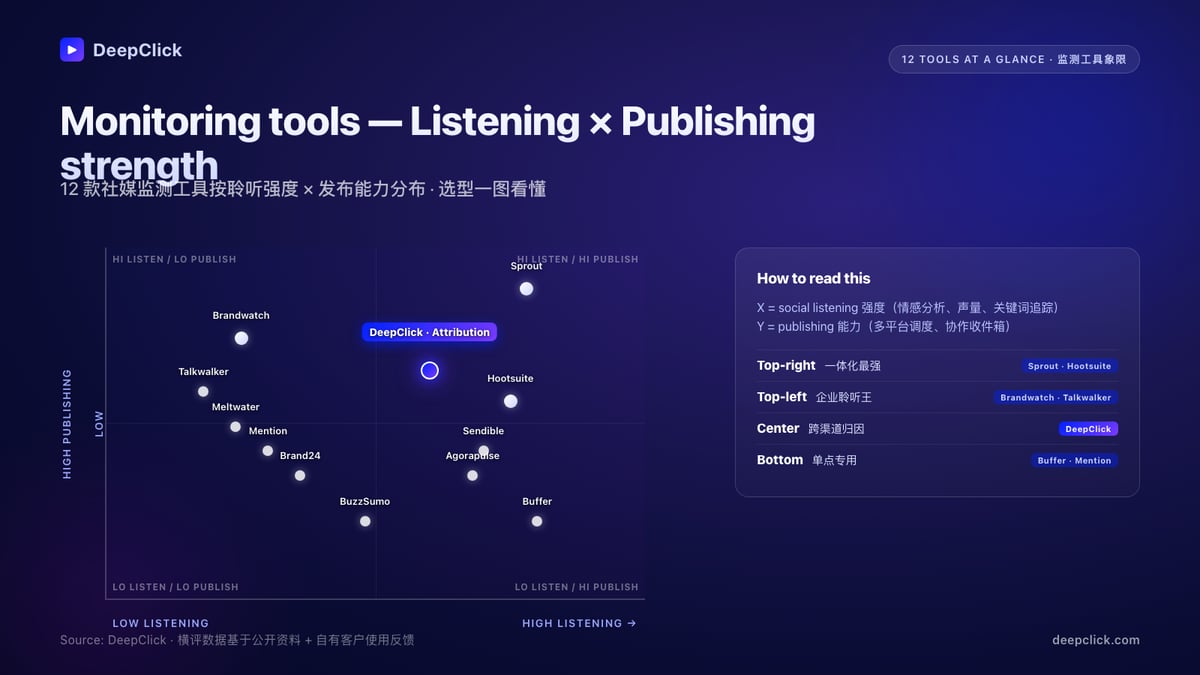The image size is (1200, 675).
Task: Click the LOW LISTENING axis label
Action: pos(161,623)
